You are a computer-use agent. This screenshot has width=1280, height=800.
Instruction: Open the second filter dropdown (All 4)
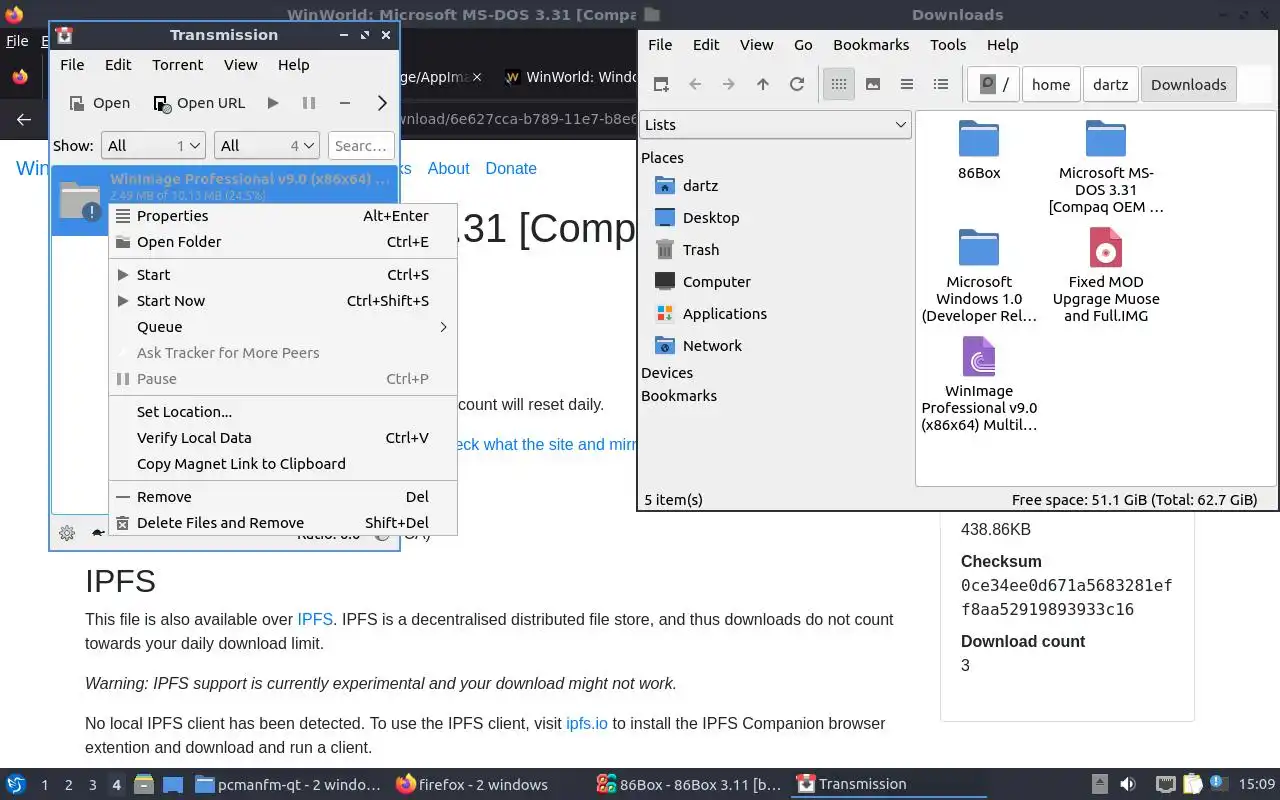tap(266, 146)
